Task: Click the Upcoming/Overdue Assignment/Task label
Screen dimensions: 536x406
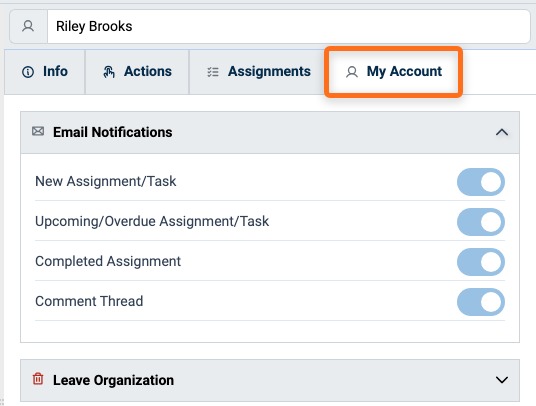Action: 152,221
